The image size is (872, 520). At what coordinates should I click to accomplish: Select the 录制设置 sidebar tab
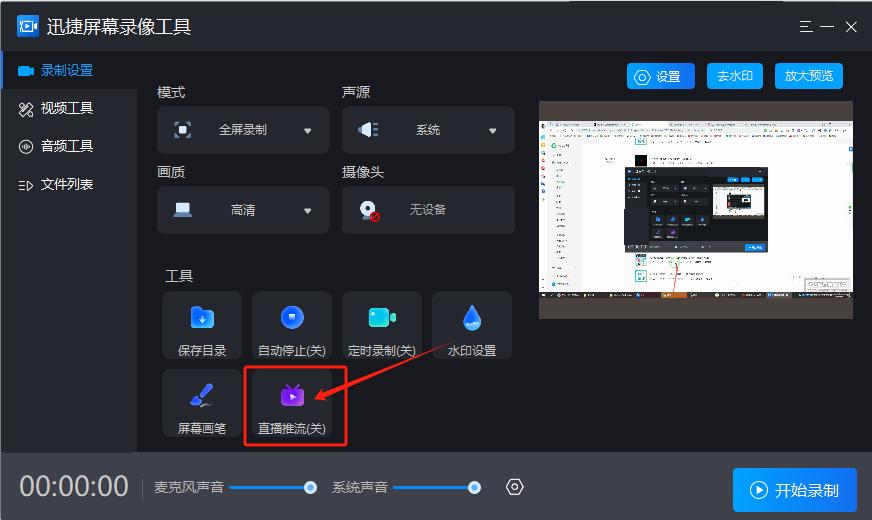70,71
